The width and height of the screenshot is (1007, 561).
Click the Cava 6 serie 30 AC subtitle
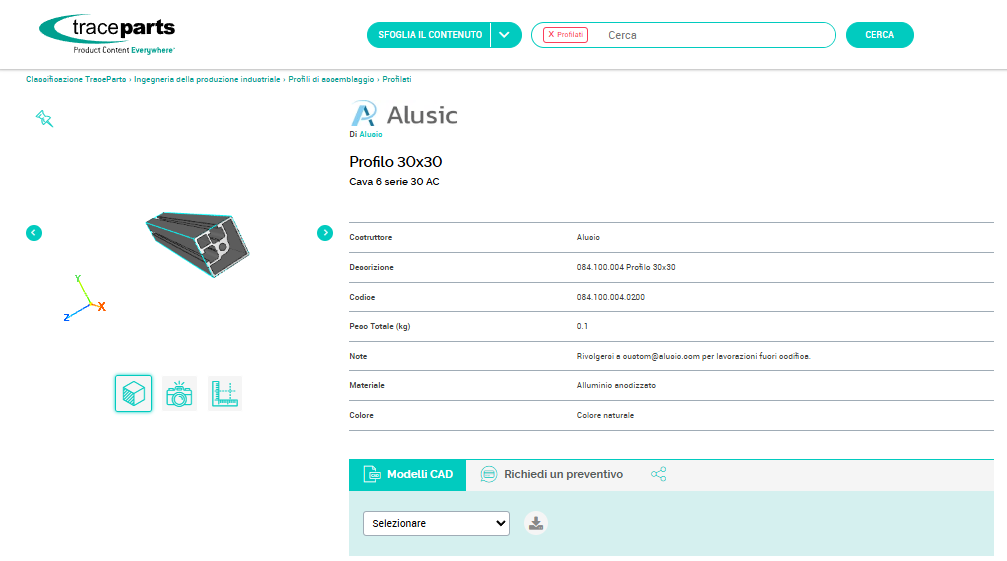tap(394, 182)
